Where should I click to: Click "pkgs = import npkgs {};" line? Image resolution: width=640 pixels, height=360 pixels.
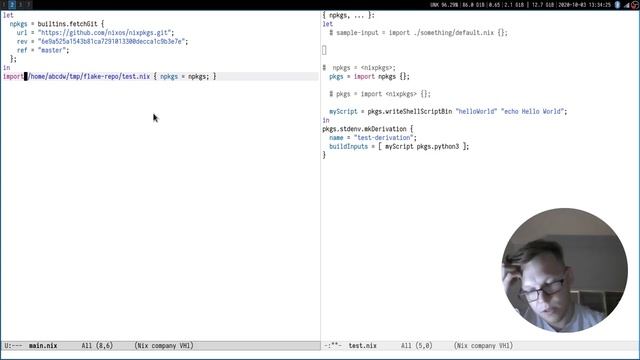[369, 77]
